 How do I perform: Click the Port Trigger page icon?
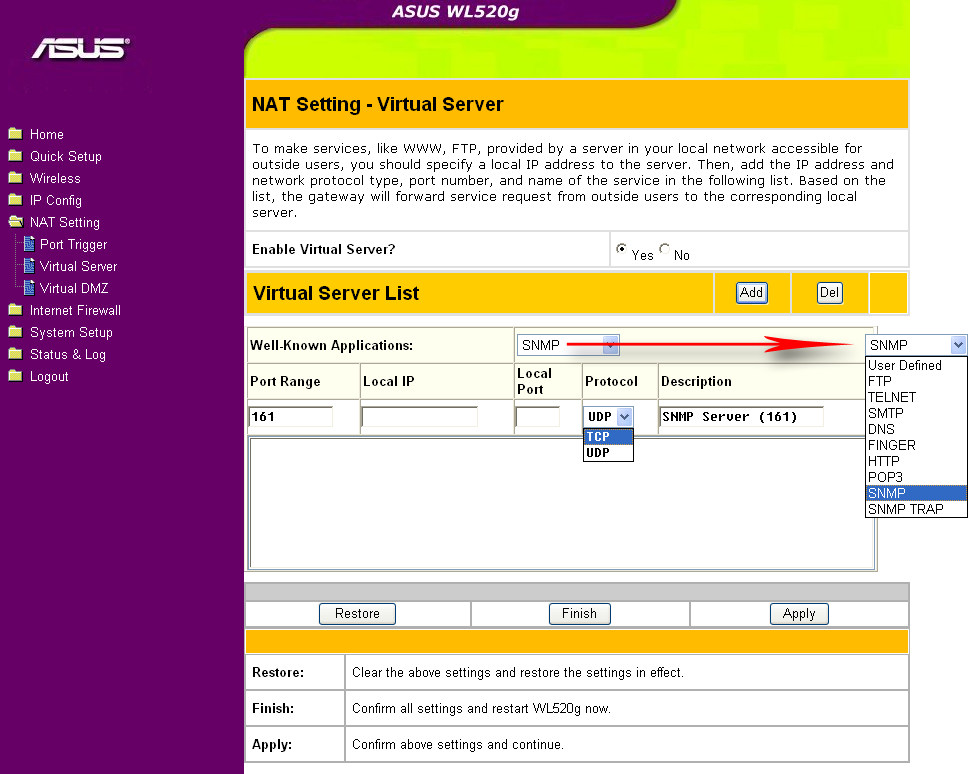click(29, 244)
